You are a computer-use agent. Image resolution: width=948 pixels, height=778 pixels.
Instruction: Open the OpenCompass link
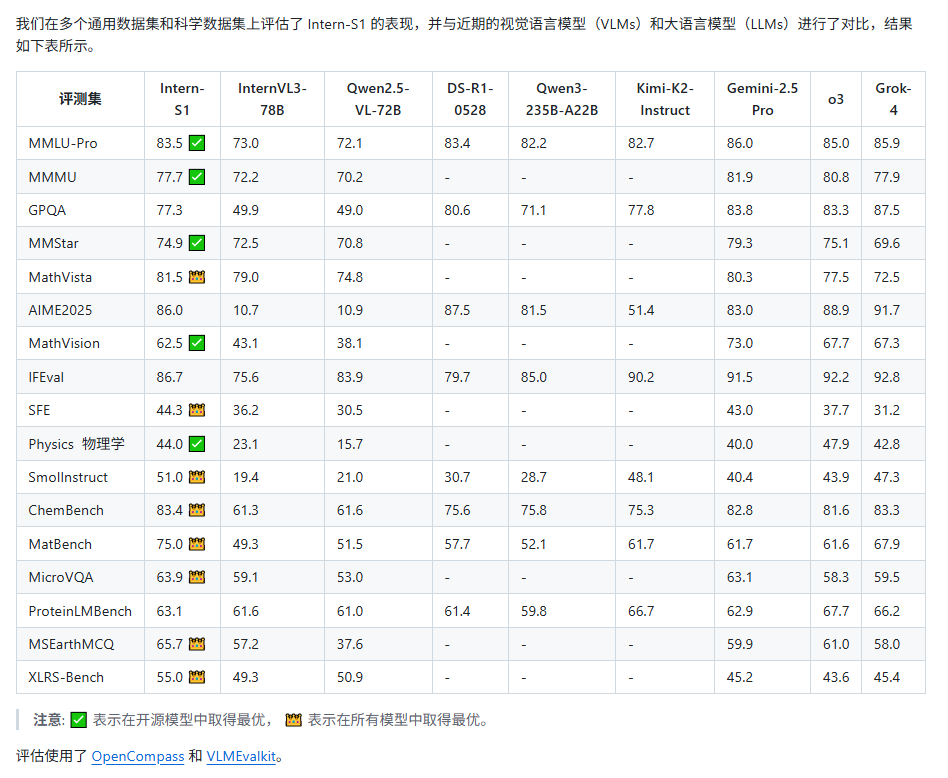138,756
